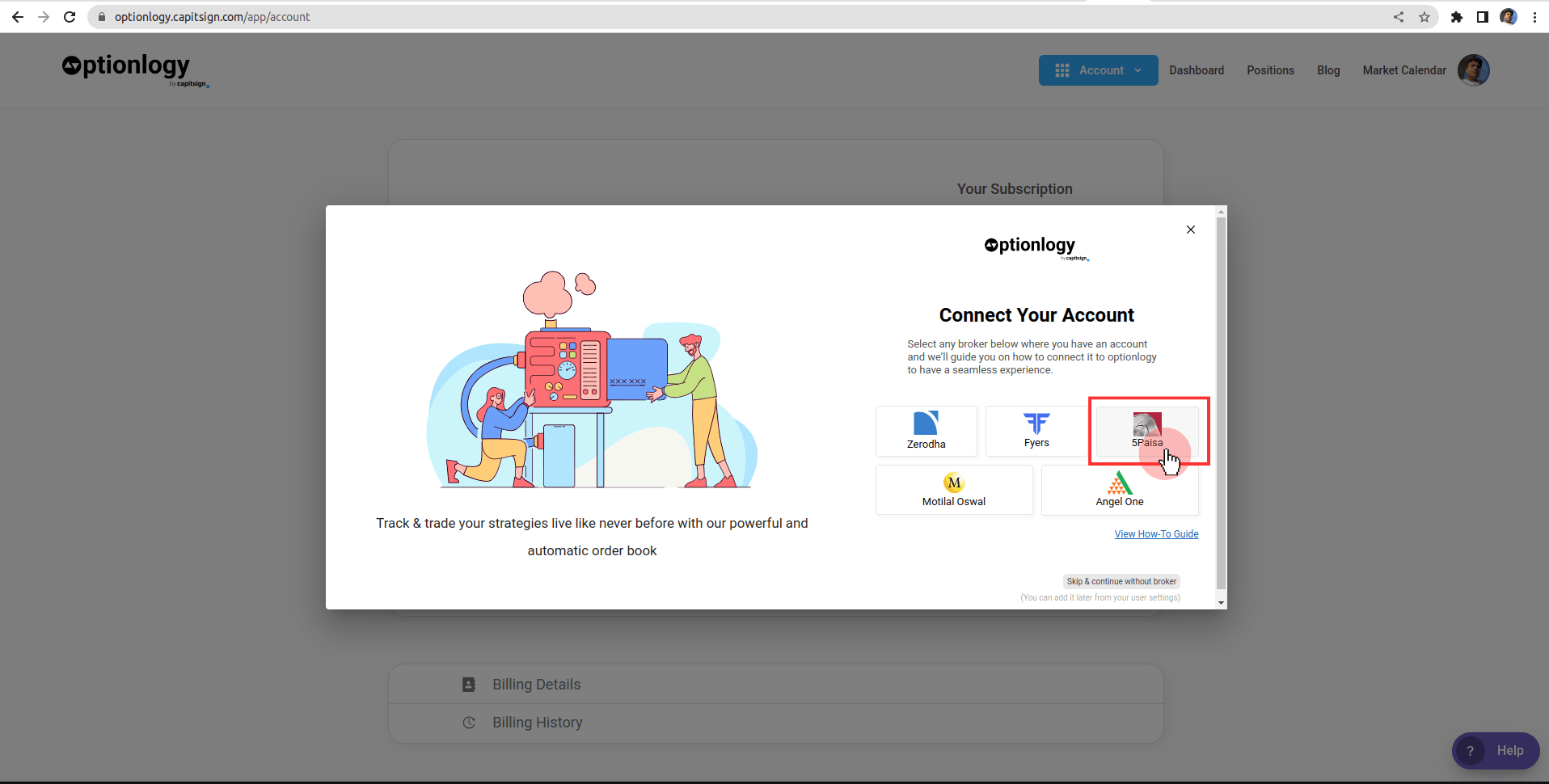1549x784 pixels.
Task: Click the dialog scrollbar down arrow
Action: tap(1221, 602)
